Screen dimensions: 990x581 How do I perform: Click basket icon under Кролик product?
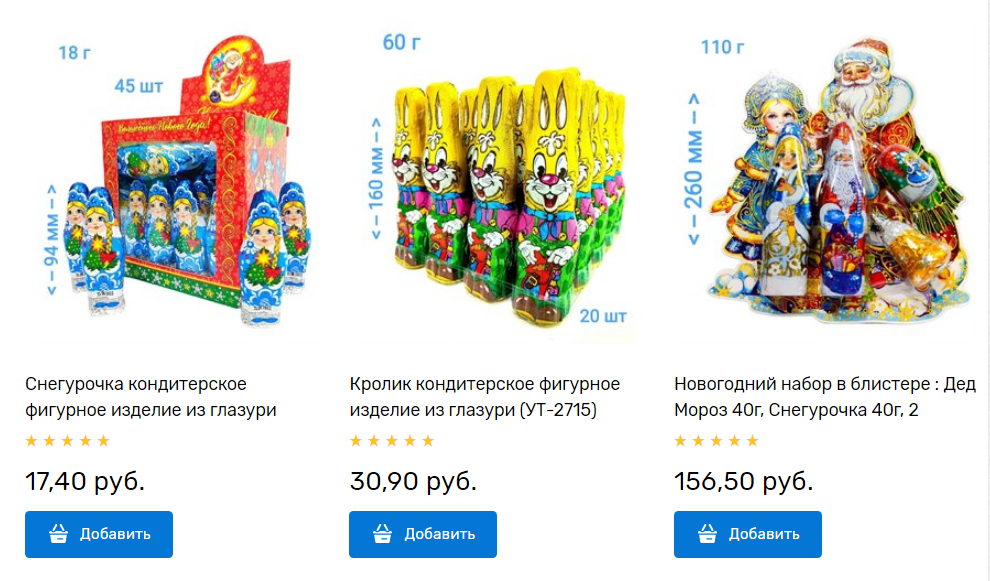click(383, 534)
